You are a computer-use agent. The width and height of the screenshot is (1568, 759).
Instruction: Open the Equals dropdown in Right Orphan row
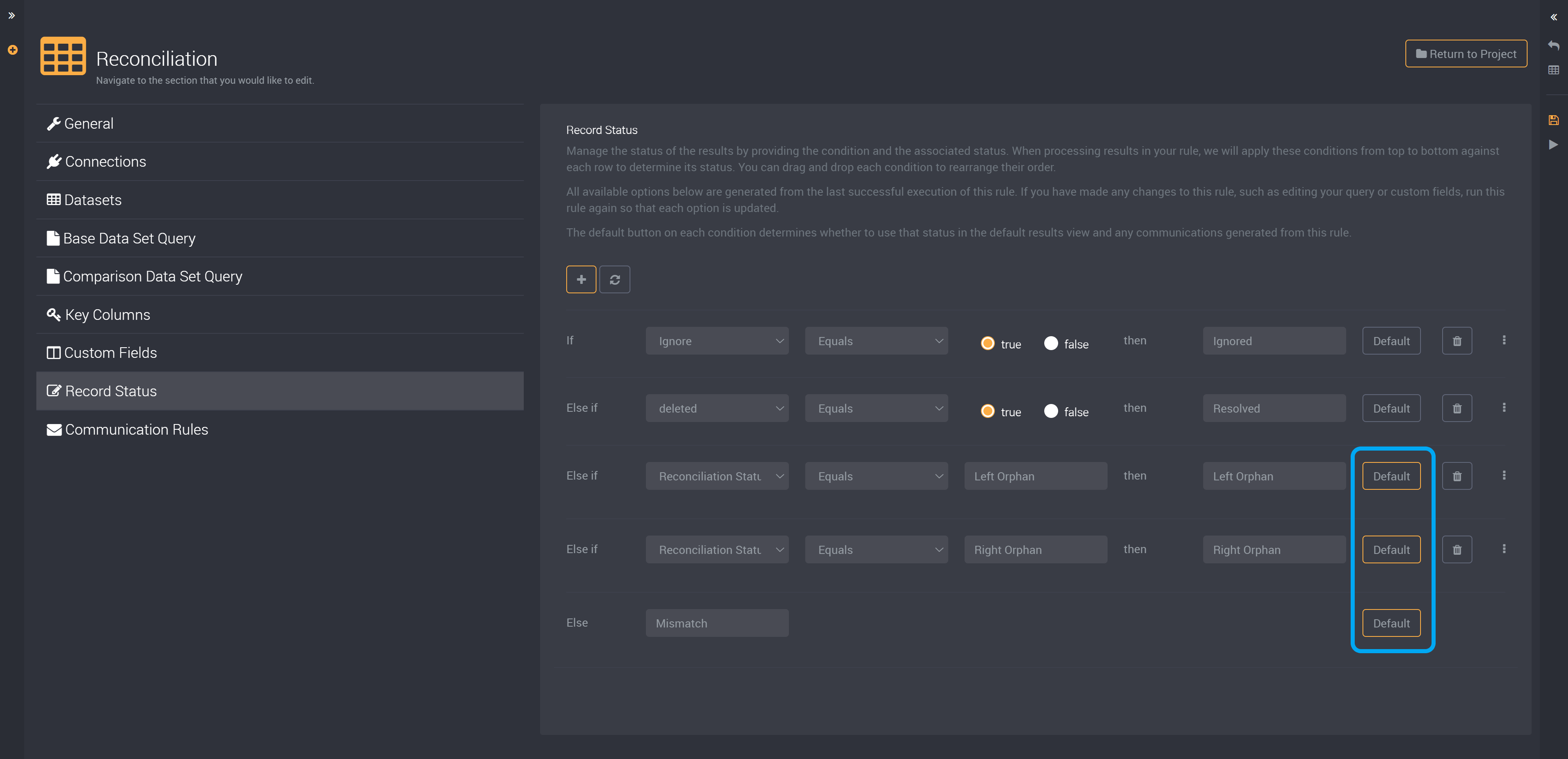(x=876, y=549)
